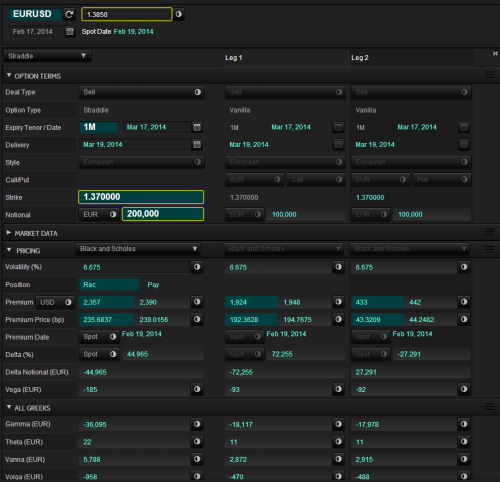Open Leg 2 expiry date calendar

click(x=464, y=127)
